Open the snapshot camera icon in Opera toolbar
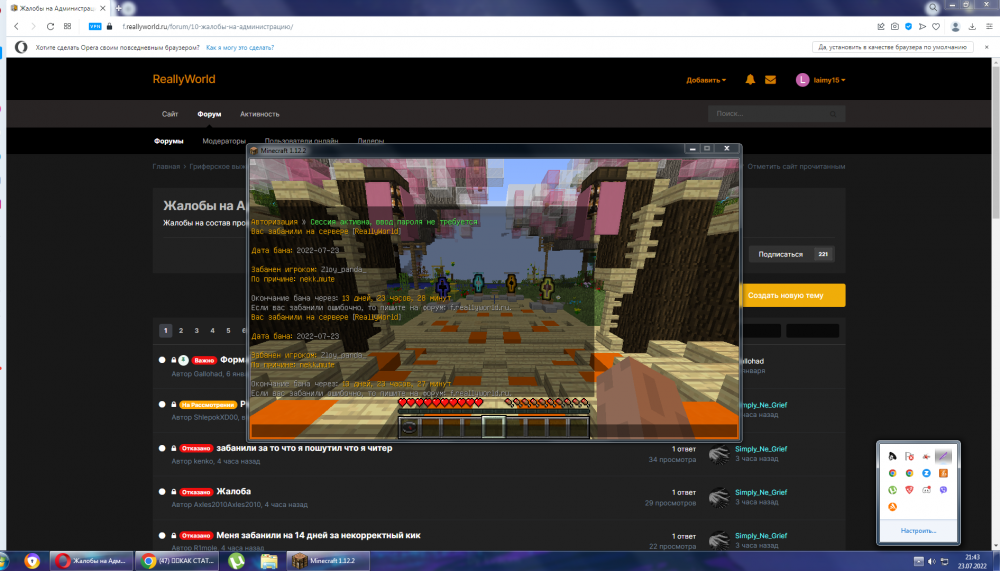The image size is (1000, 571). (895, 26)
